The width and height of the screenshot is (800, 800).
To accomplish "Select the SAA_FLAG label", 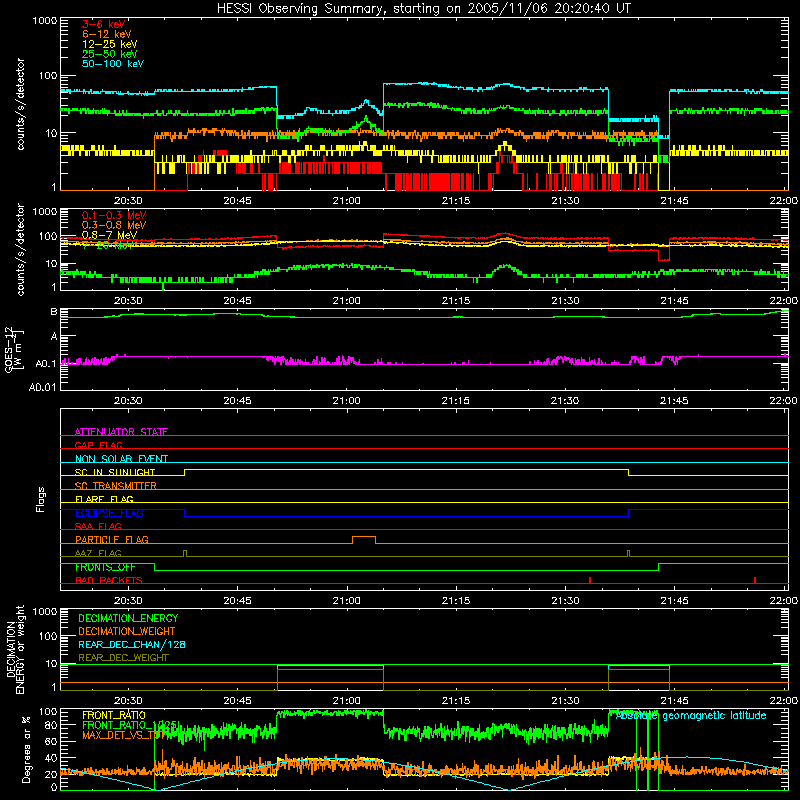I will pyautogui.click(x=98, y=526).
